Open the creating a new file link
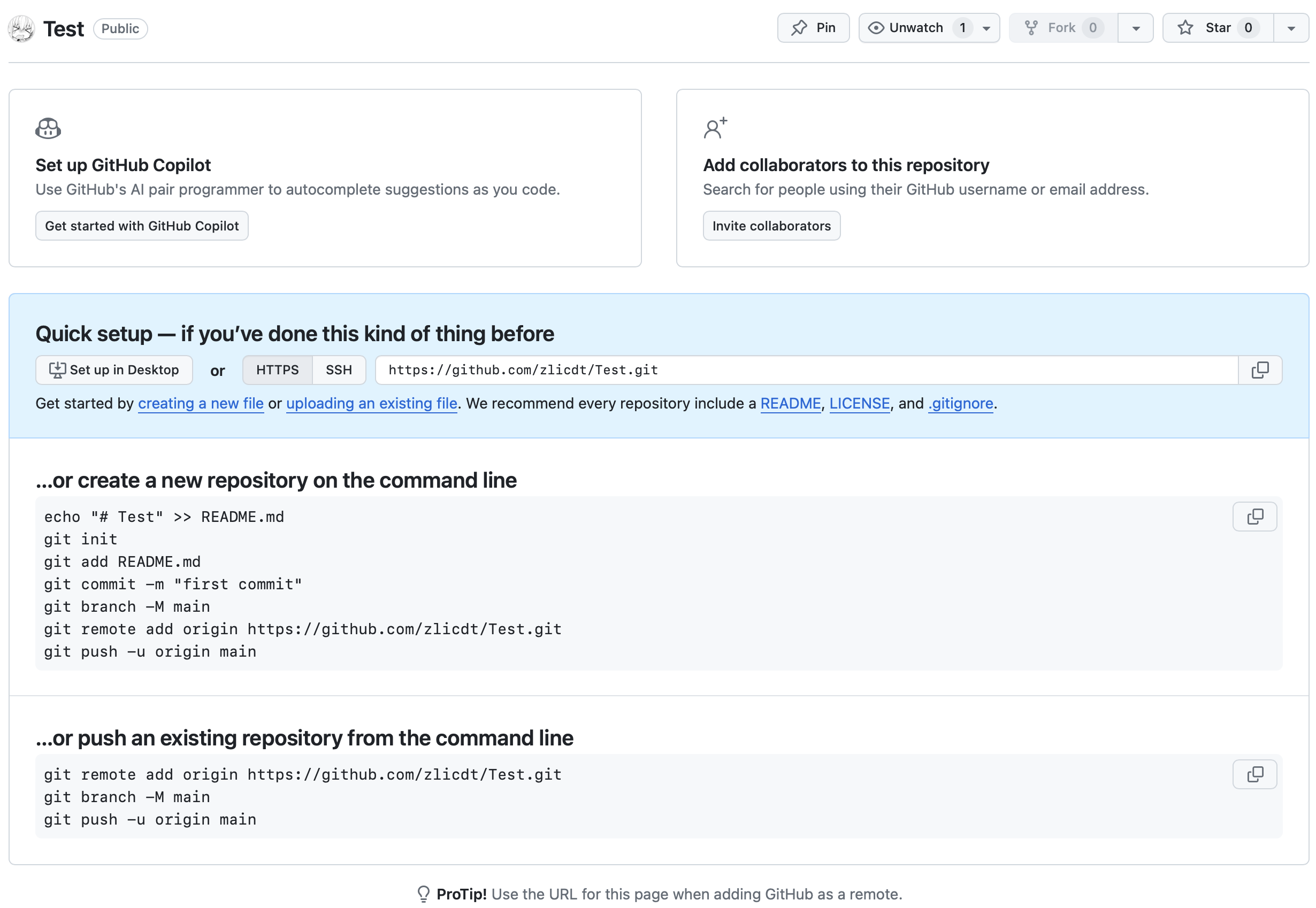This screenshot has height=908, width=1316. pyautogui.click(x=201, y=403)
